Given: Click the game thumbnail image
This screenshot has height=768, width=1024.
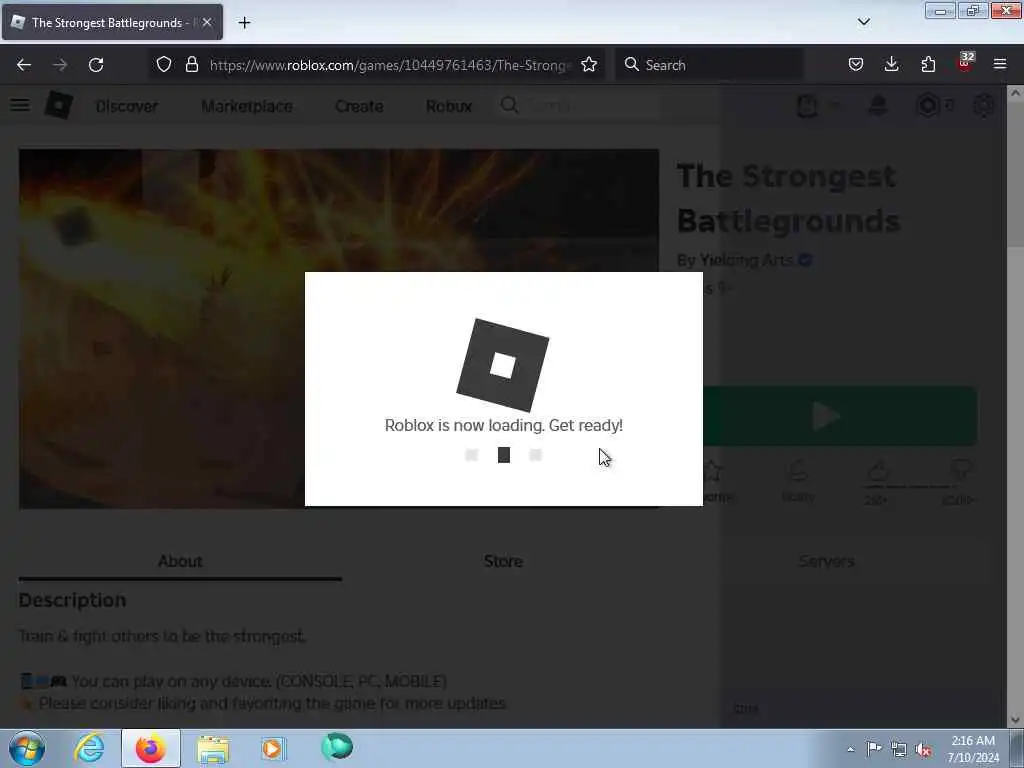Looking at the screenshot, I should click(x=338, y=328).
